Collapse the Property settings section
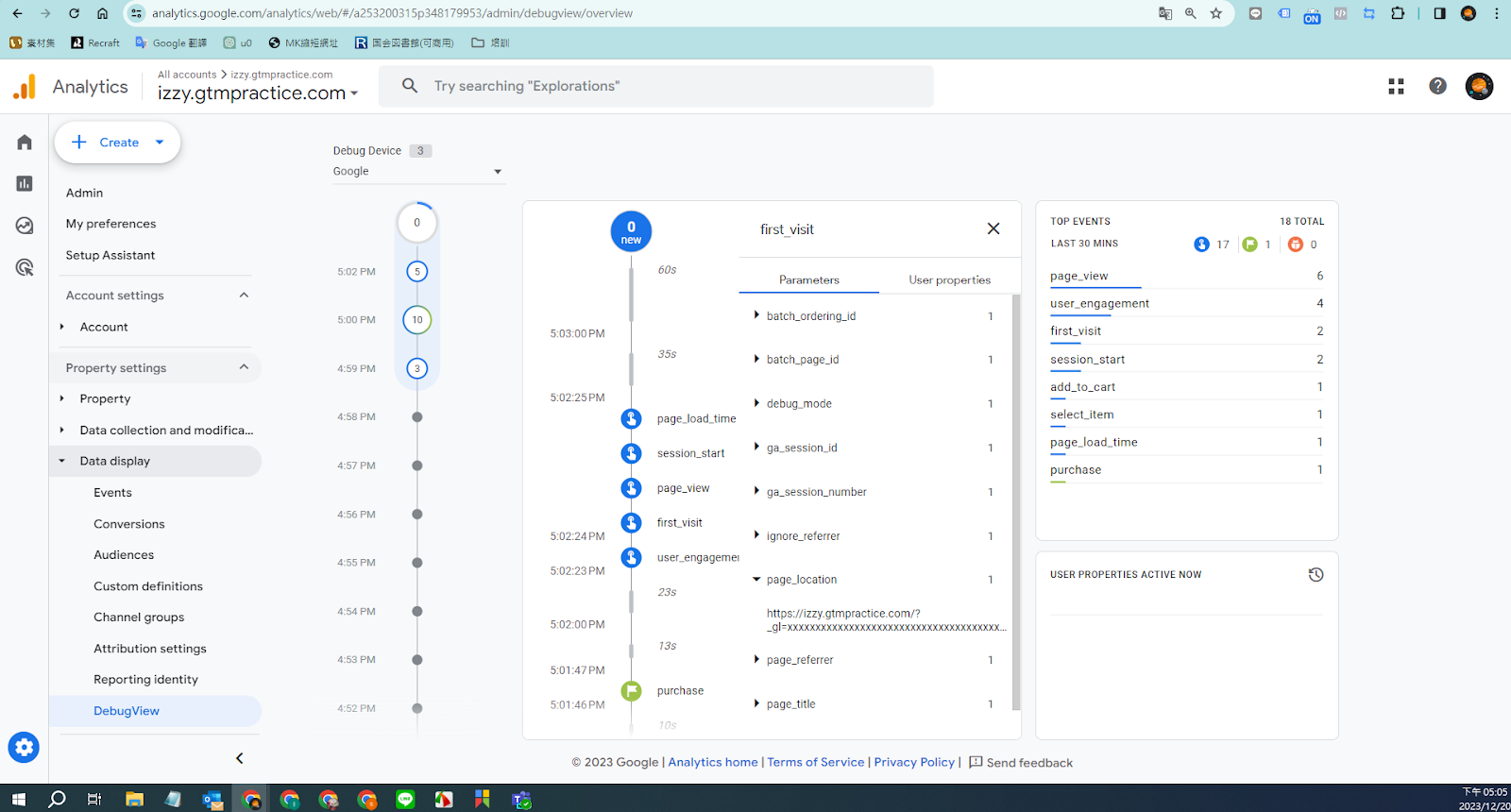This screenshot has height=812, width=1511. [244, 367]
